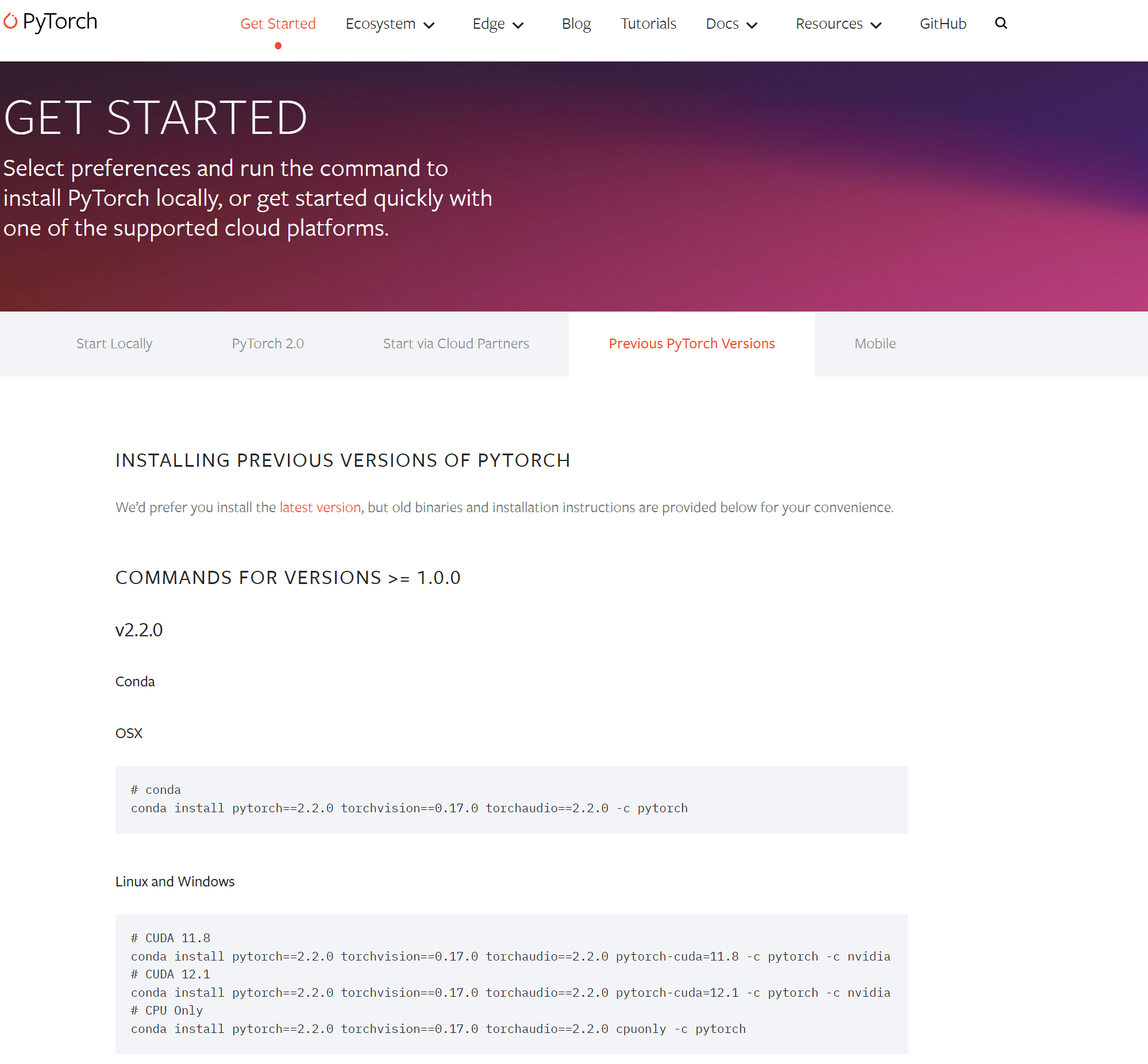Select the Mobile tab
The height and width of the screenshot is (1064, 1148).
point(874,343)
